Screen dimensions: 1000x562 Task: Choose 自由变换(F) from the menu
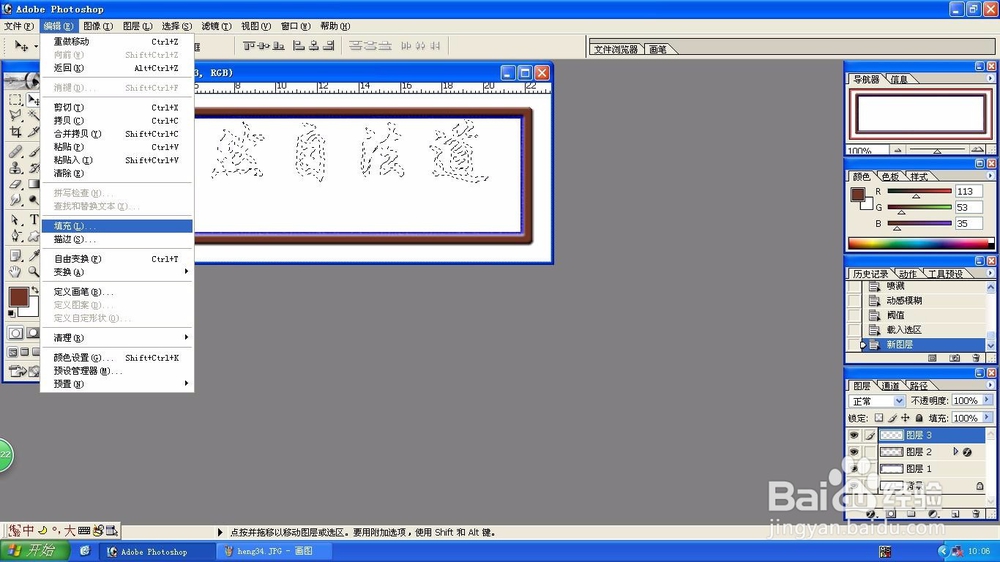coord(117,259)
